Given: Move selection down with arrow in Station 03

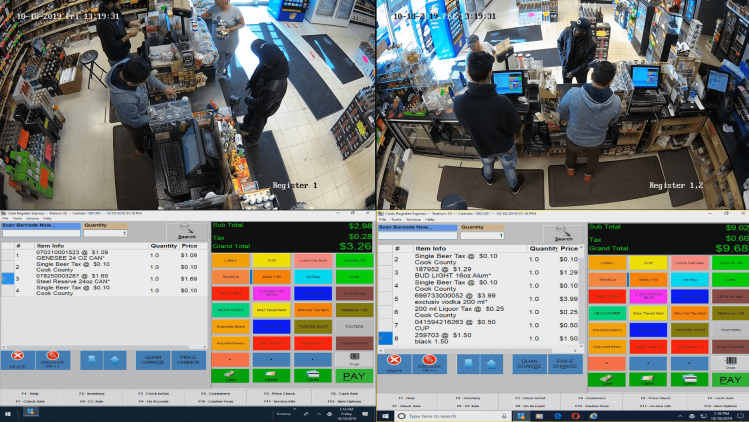Looking at the screenshot, I should click(468, 364).
